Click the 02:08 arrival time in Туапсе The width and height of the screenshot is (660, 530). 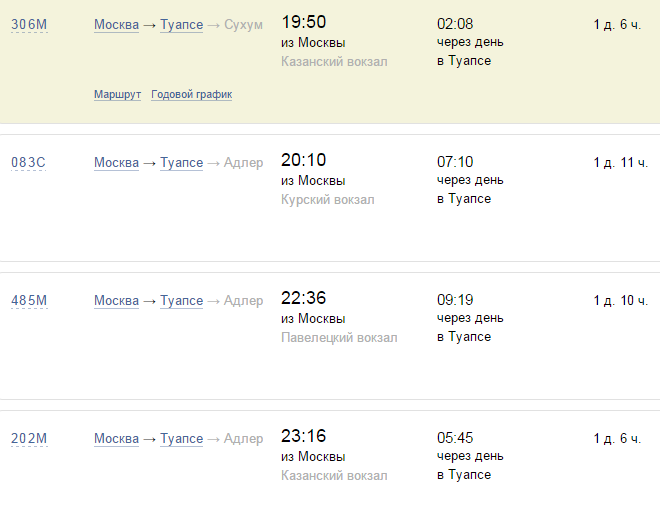(455, 23)
